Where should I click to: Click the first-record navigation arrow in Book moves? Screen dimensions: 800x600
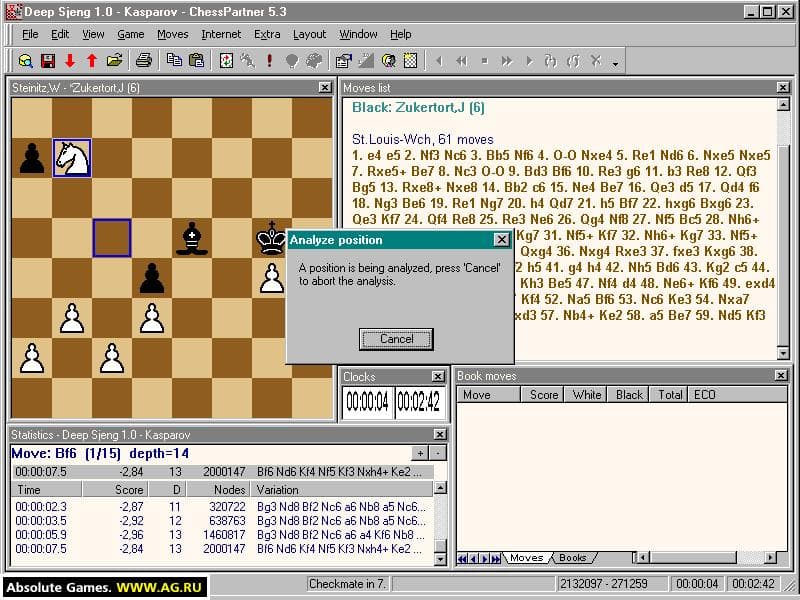[x=462, y=559]
